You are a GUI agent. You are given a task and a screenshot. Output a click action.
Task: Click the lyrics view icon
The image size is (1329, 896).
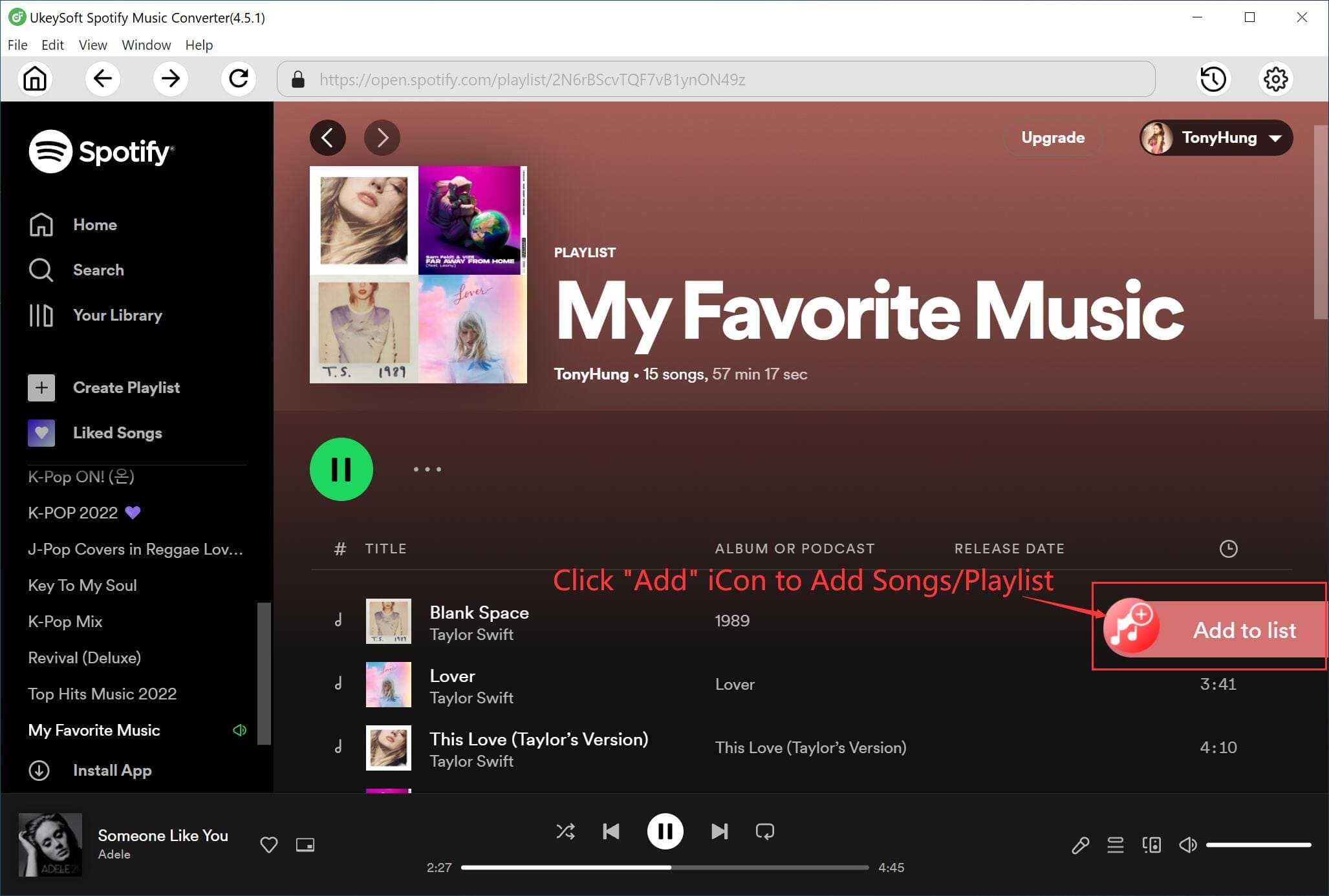[1079, 845]
